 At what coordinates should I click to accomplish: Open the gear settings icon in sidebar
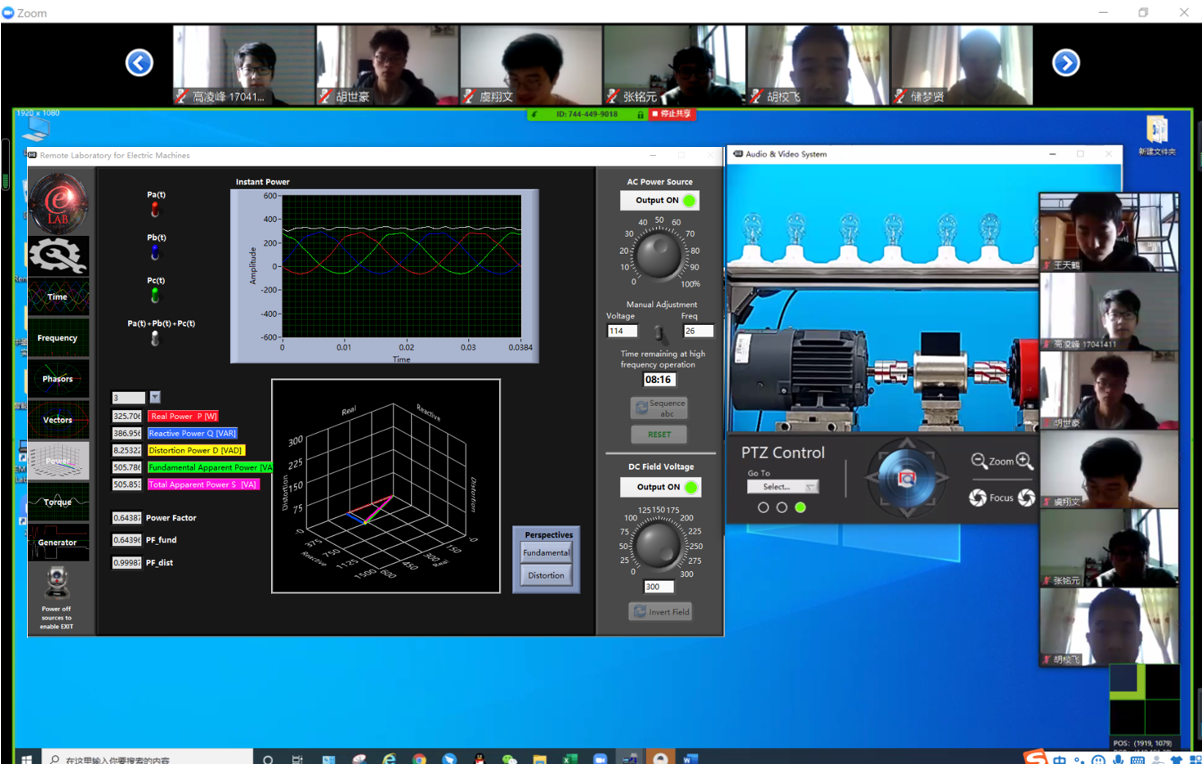click(58, 256)
